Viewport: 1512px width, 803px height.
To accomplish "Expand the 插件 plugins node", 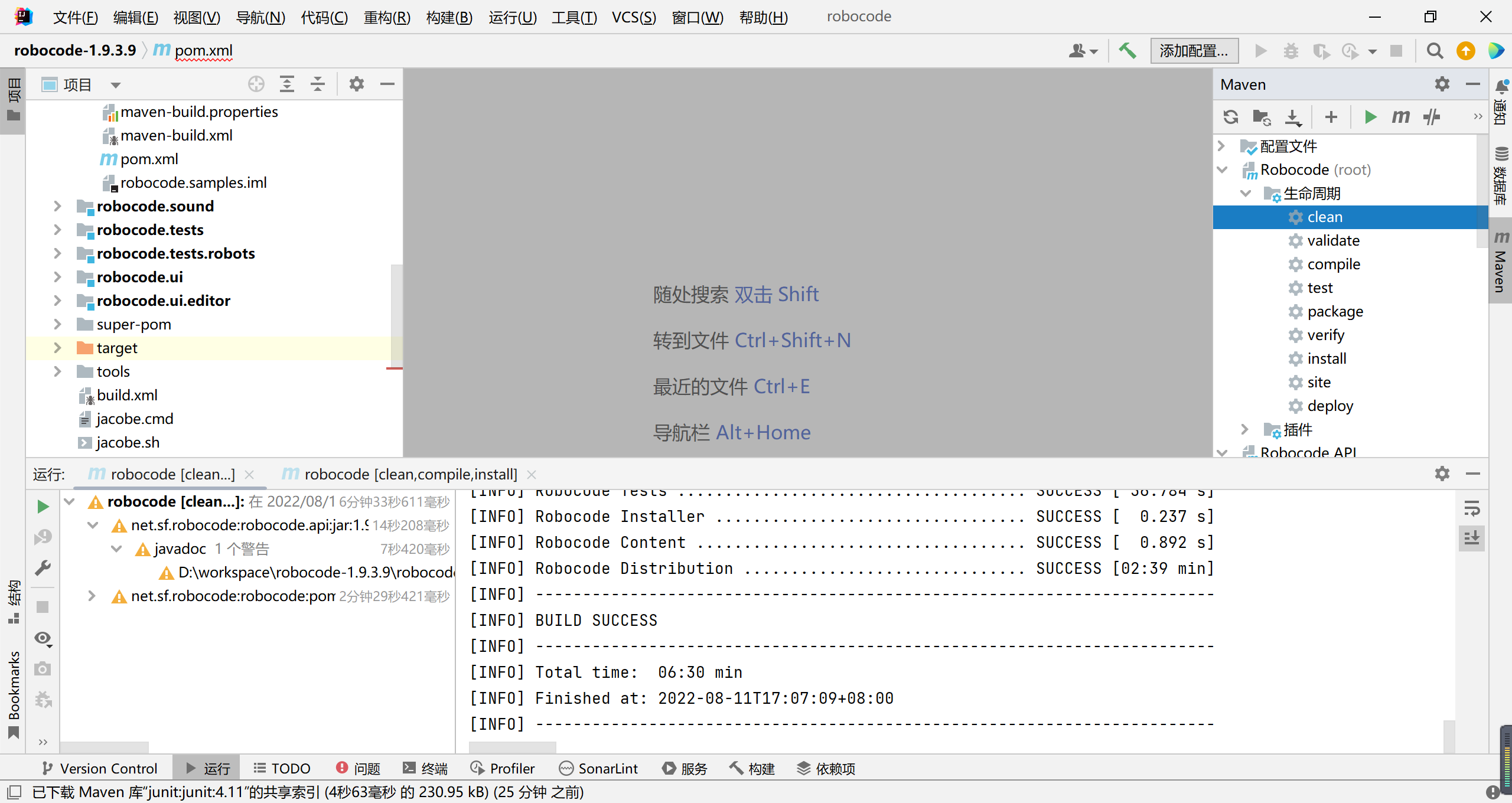I will point(1246,429).
